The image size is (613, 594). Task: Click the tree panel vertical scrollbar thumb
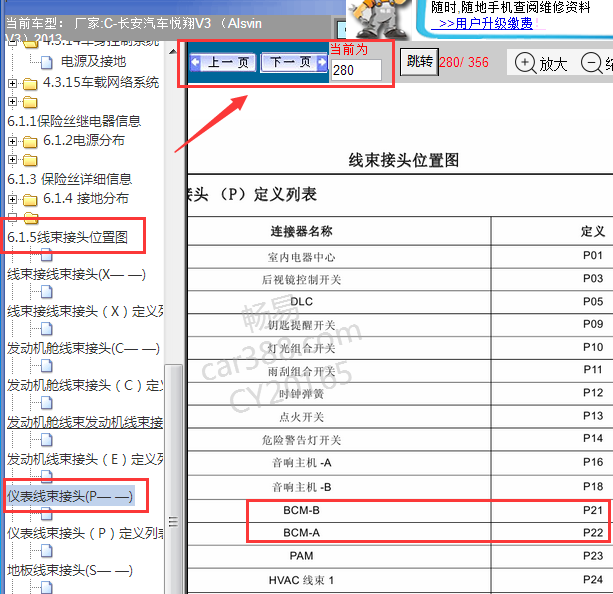173,479
